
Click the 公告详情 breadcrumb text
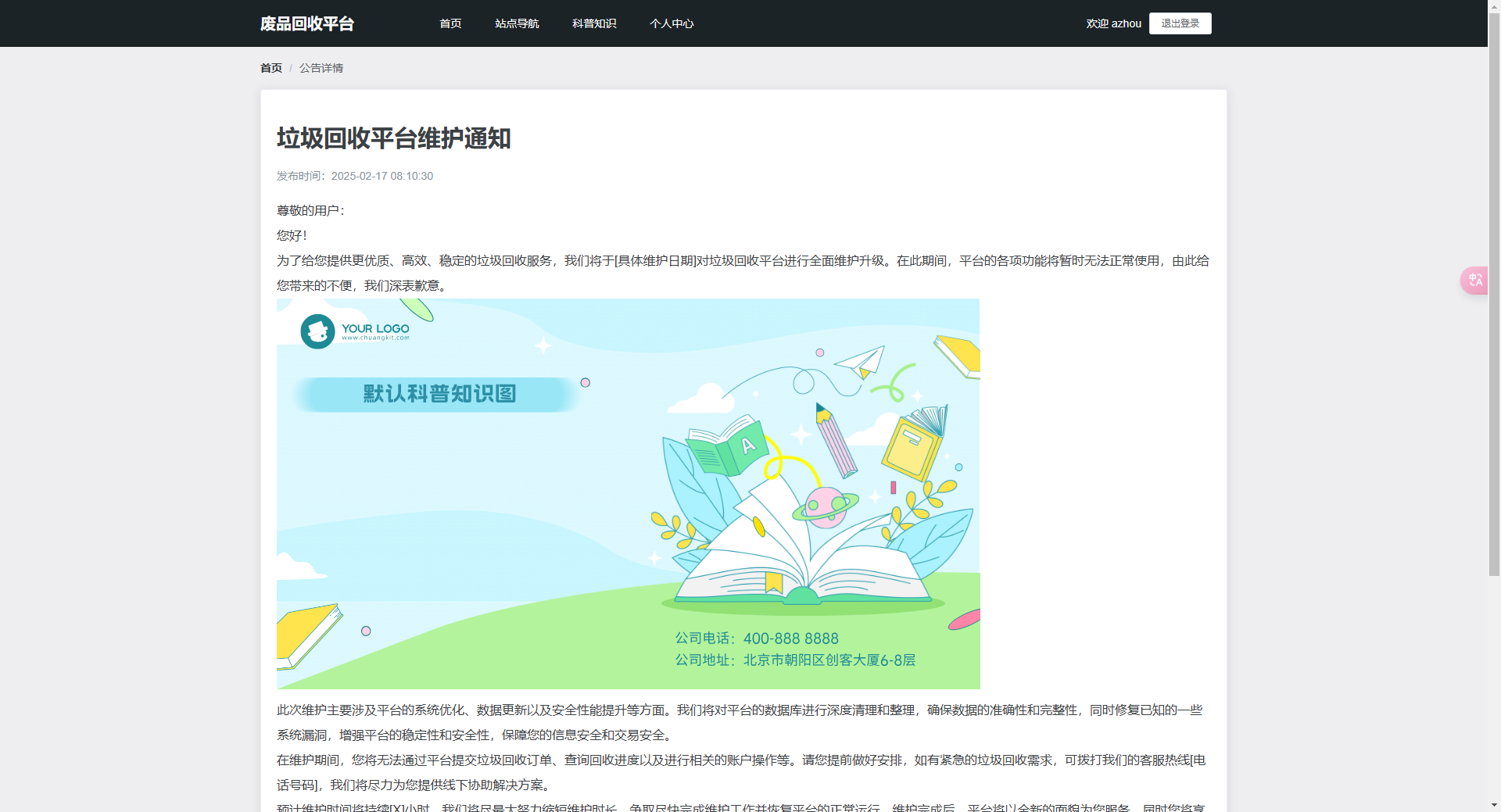(321, 68)
